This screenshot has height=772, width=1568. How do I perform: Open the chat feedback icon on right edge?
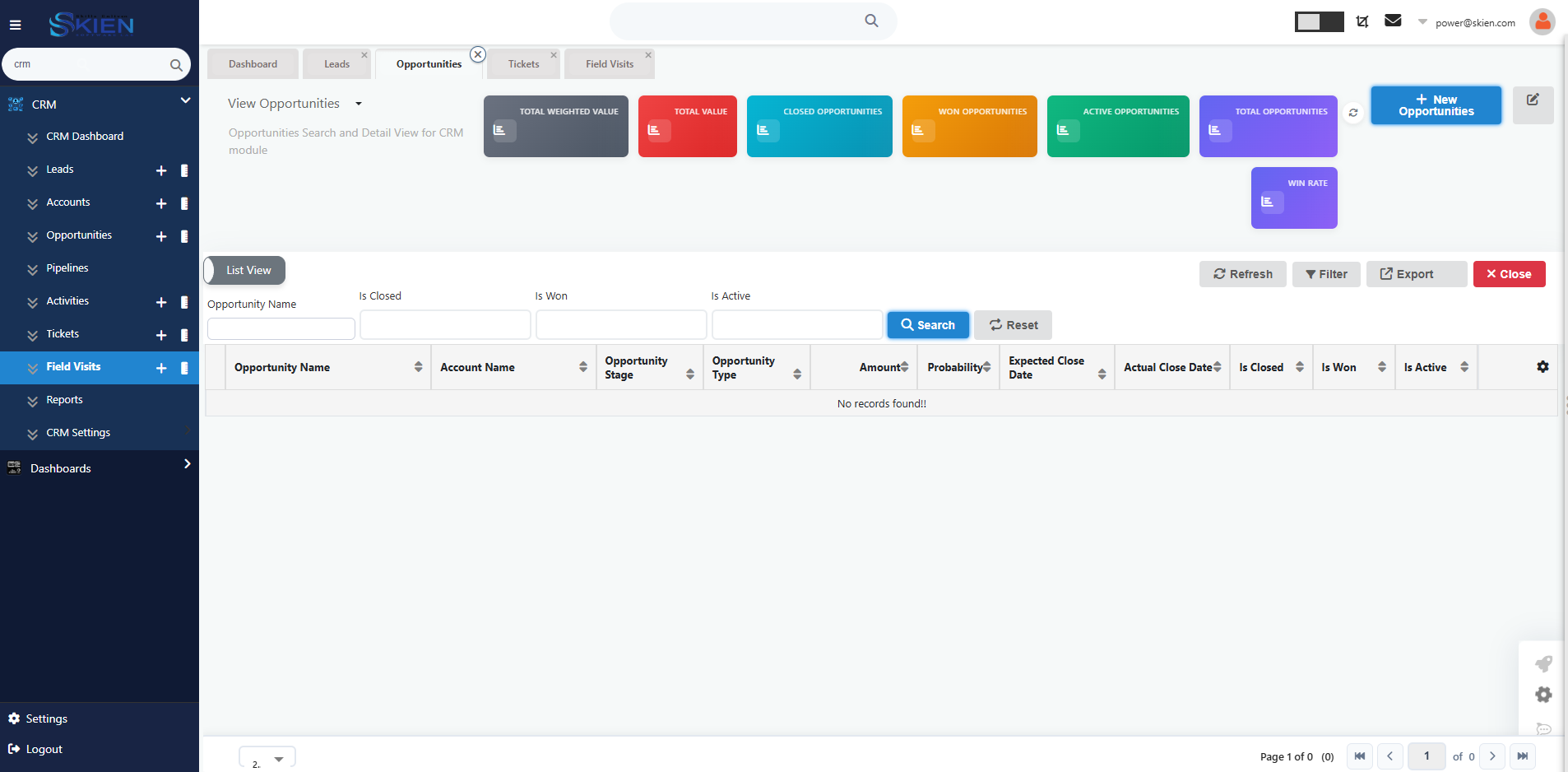(x=1545, y=729)
